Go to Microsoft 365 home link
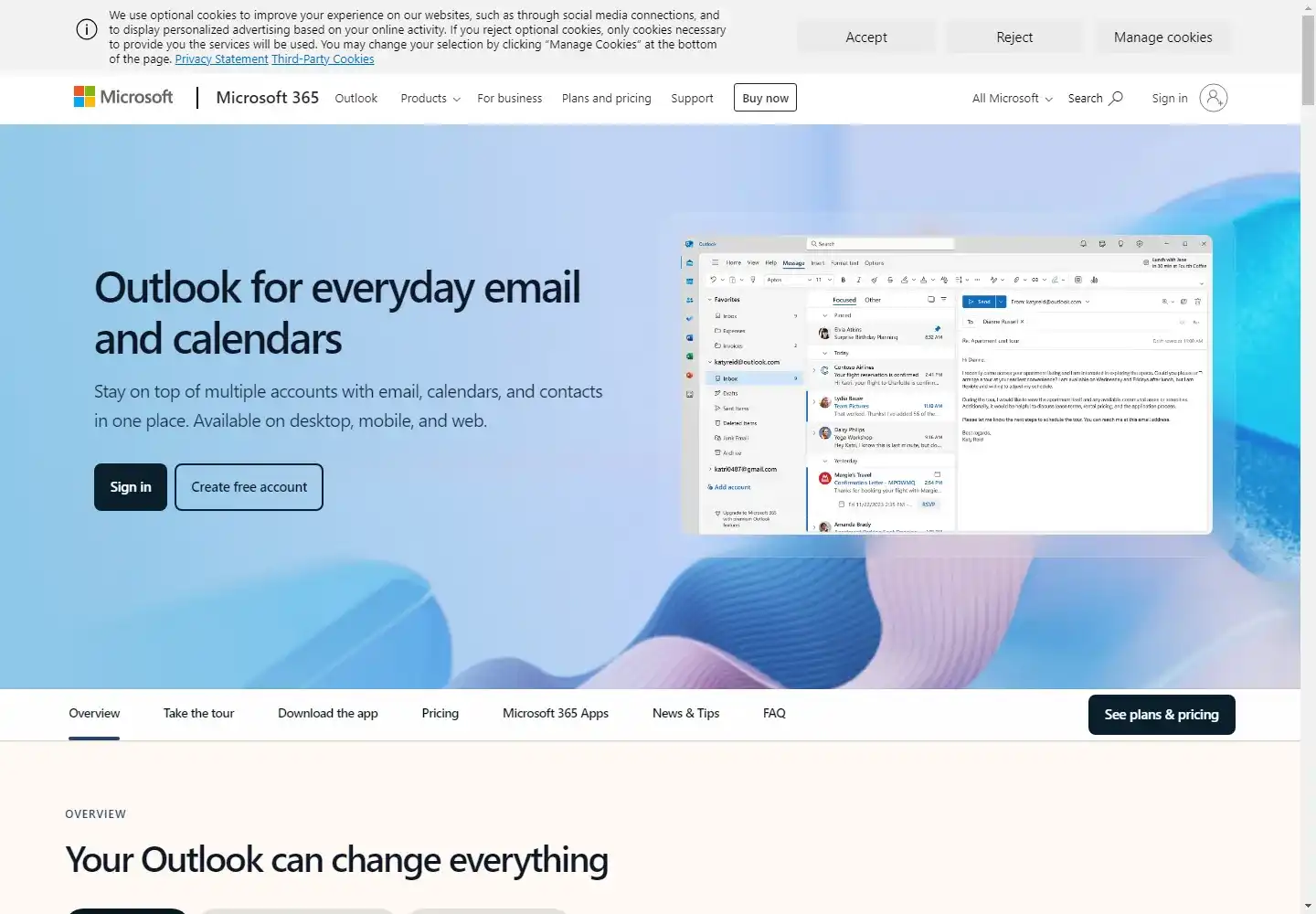This screenshot has height=914, width=1316. (267, 98)
